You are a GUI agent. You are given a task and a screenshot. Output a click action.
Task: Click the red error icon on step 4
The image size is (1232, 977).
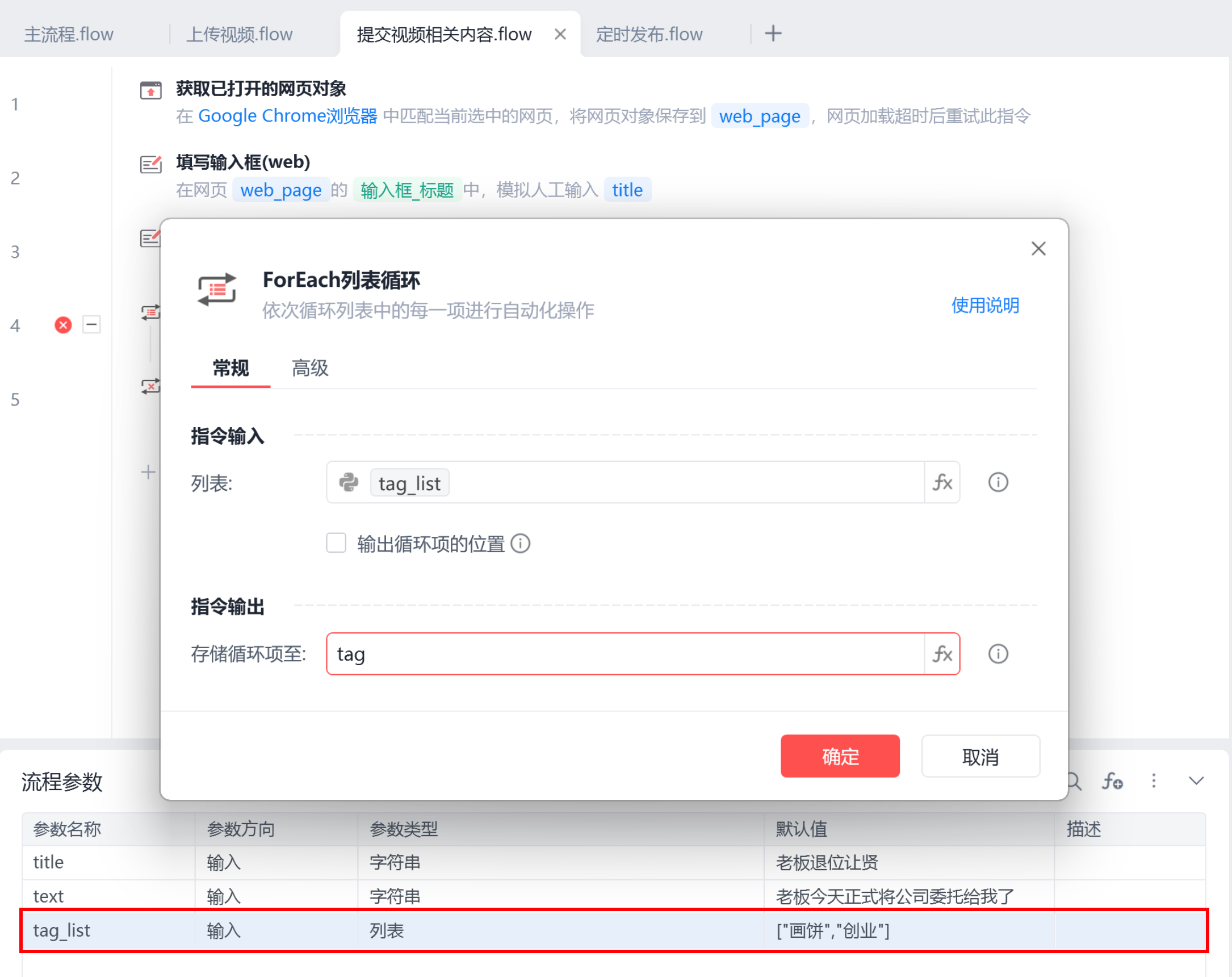pos(63,325)
